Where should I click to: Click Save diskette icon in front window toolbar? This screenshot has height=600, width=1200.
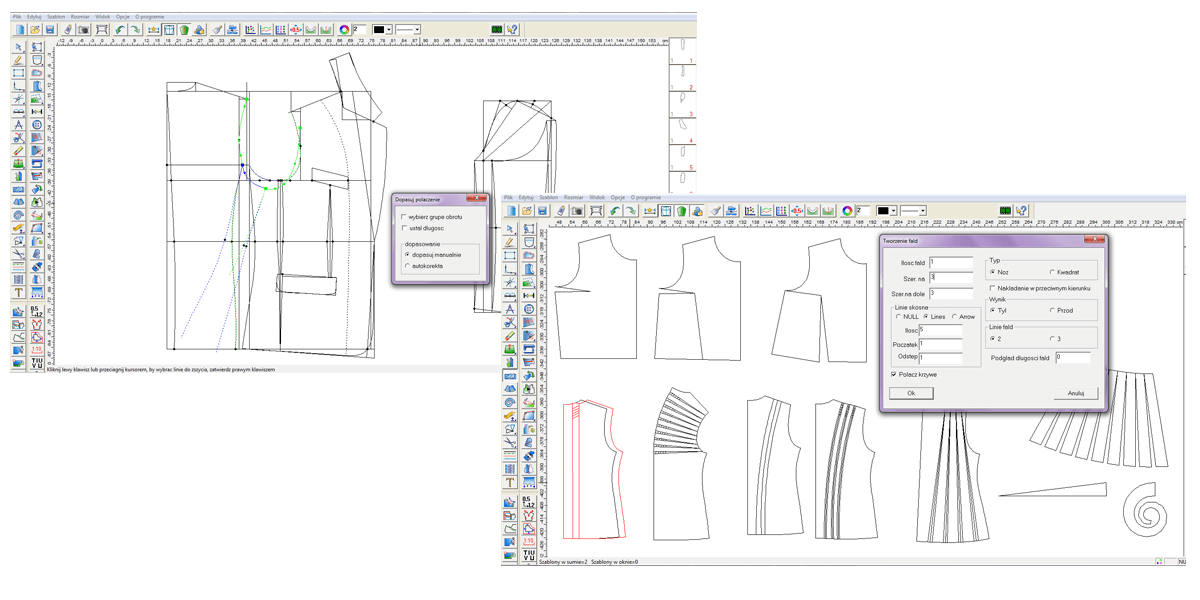click(x=542, y=211)
